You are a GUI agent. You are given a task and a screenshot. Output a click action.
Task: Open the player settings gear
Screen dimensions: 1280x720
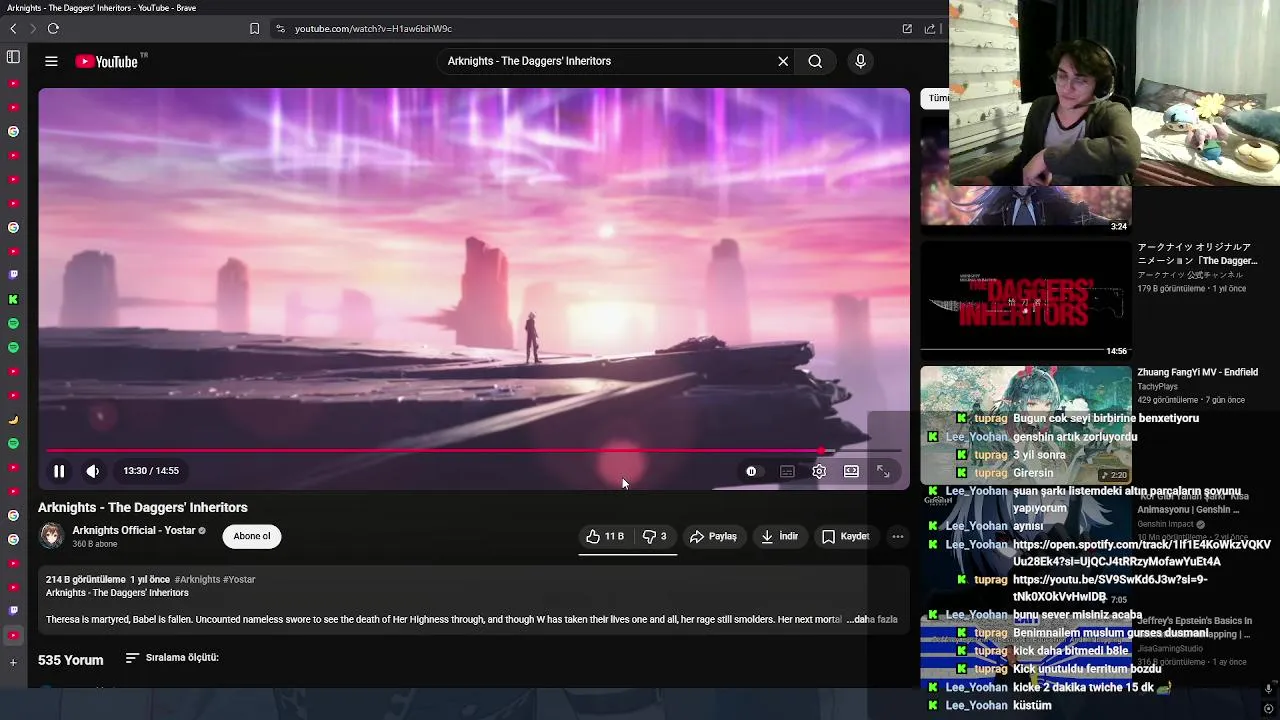[x=819, y=471]
